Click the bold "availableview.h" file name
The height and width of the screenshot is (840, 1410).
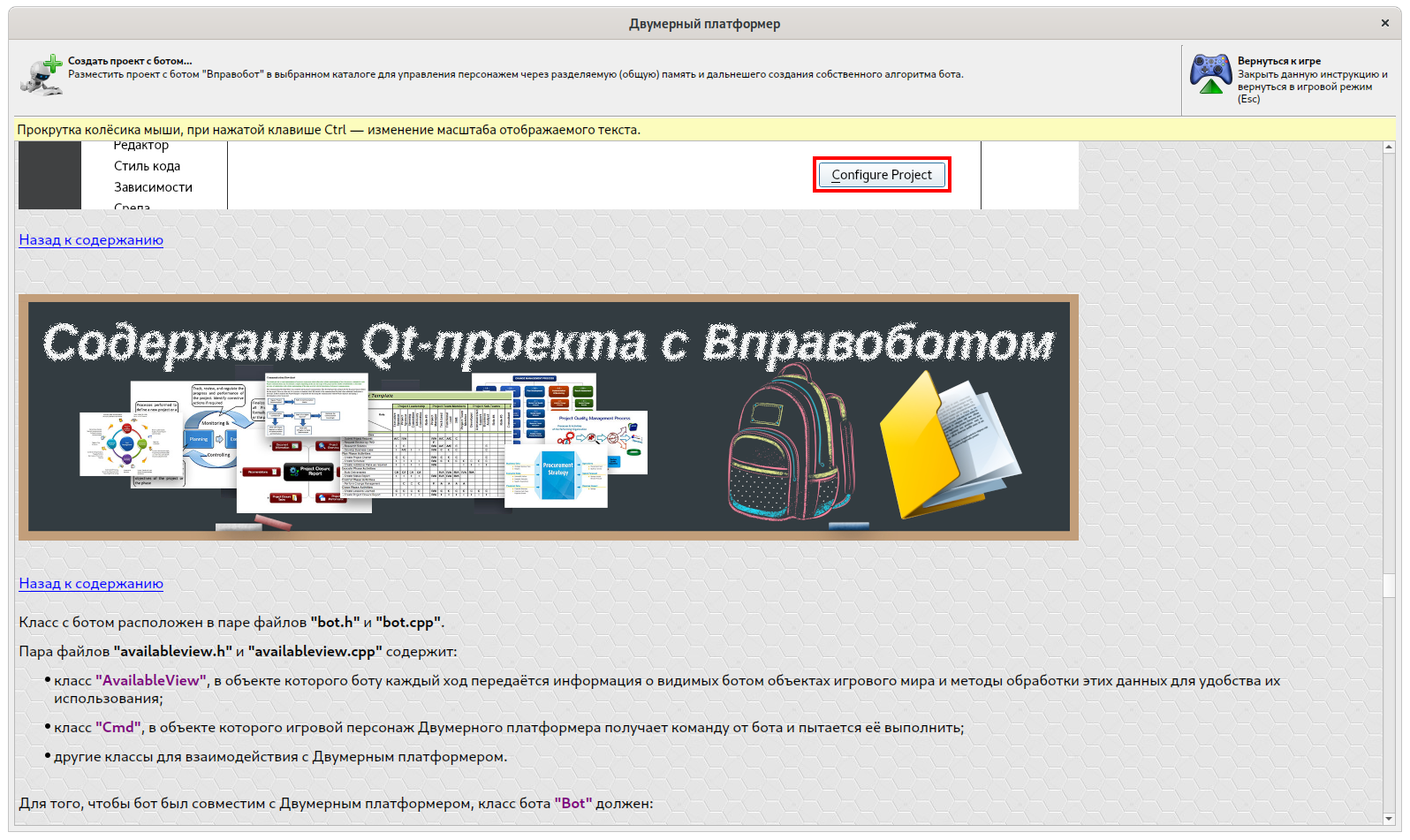[x=173, y=651]
